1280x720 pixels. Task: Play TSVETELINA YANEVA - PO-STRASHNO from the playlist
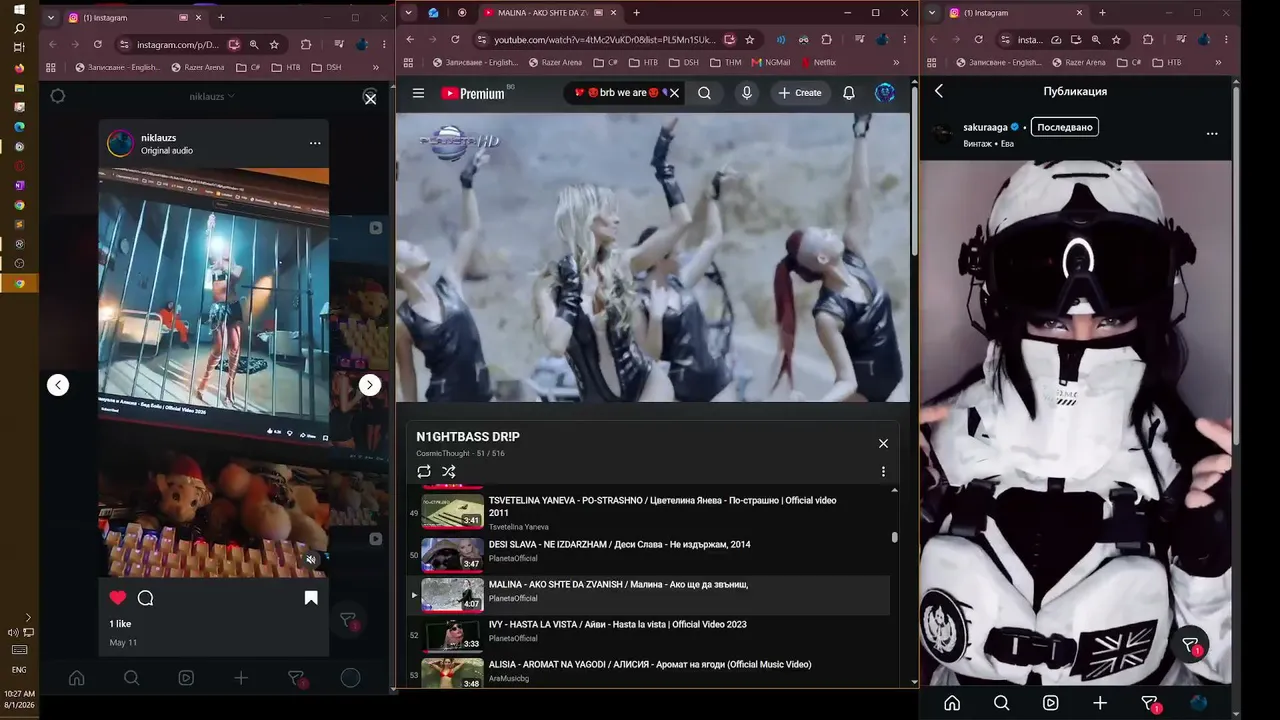648,512
